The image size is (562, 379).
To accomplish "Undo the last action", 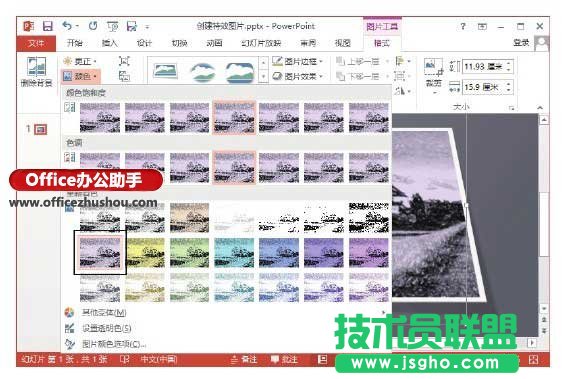I will coord(67,26).
